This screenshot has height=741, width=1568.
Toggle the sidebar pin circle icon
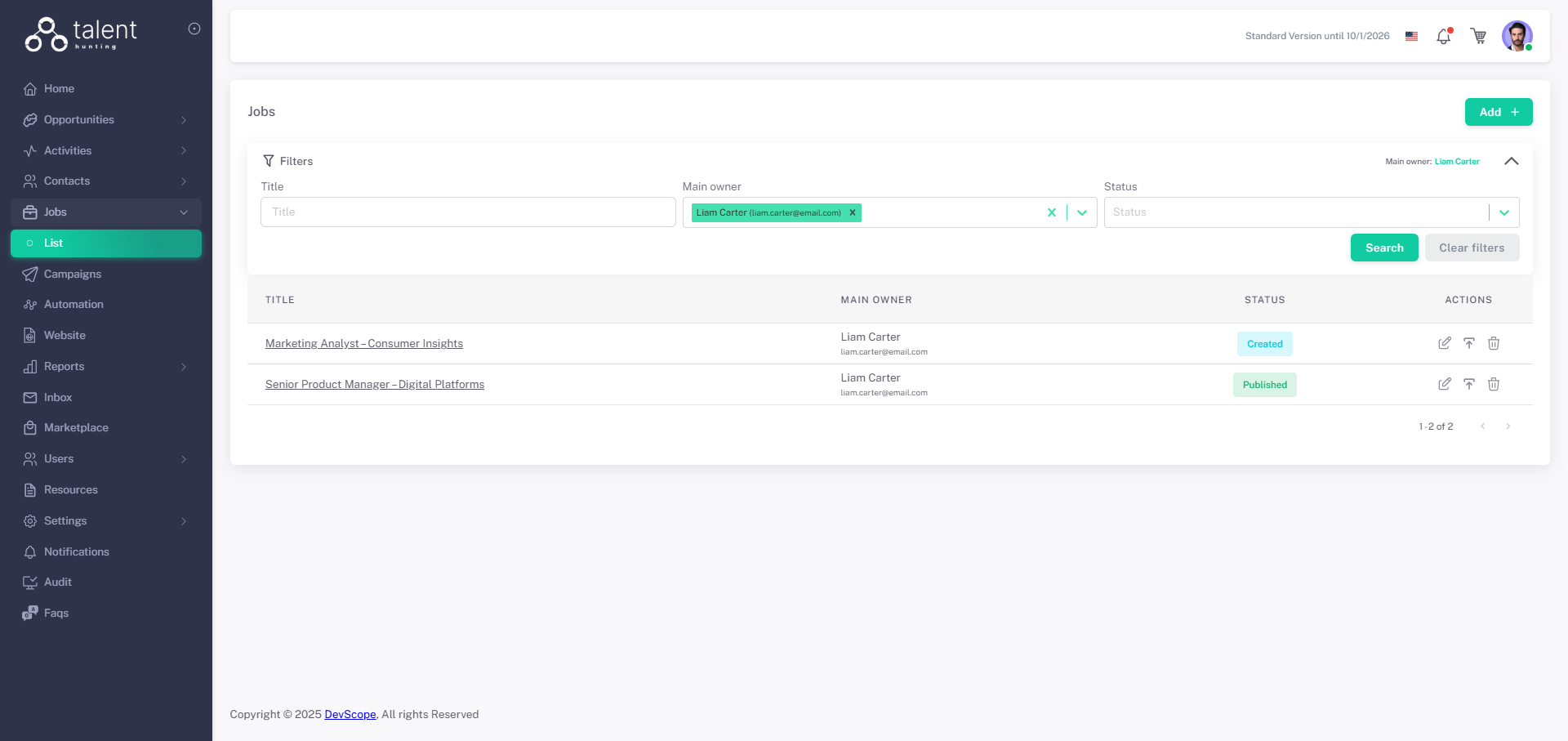point(194,29)
